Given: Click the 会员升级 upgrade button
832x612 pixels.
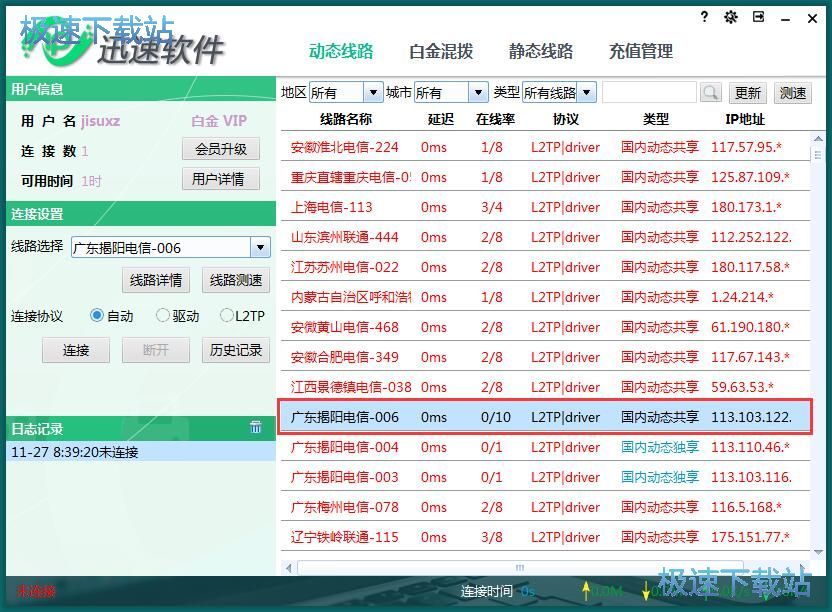Looking at the screenshot, I should coord(220,148).
